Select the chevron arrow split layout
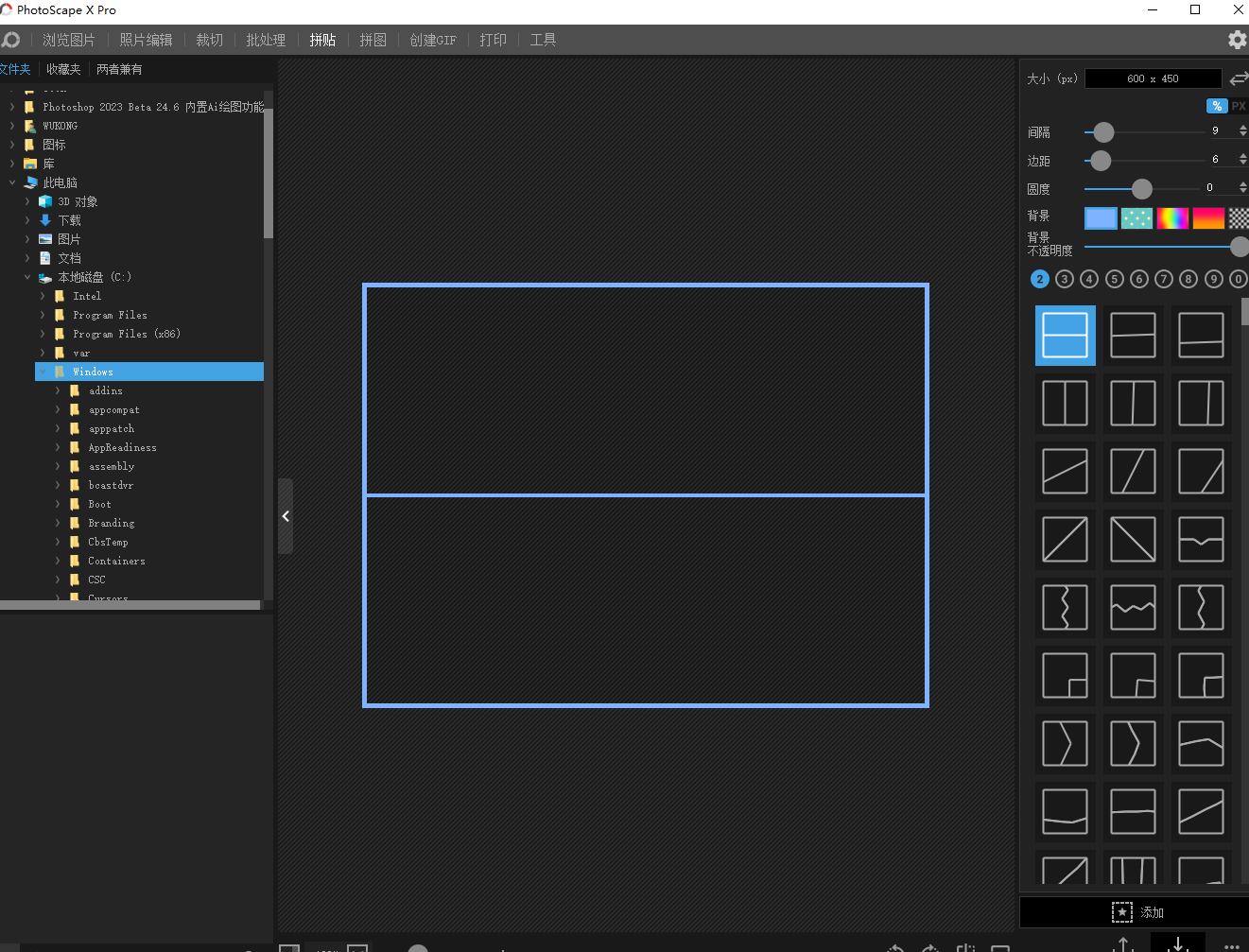The width and height of the screenshot is (1249, 952). pyautogui.click(x=1065, y=744)
